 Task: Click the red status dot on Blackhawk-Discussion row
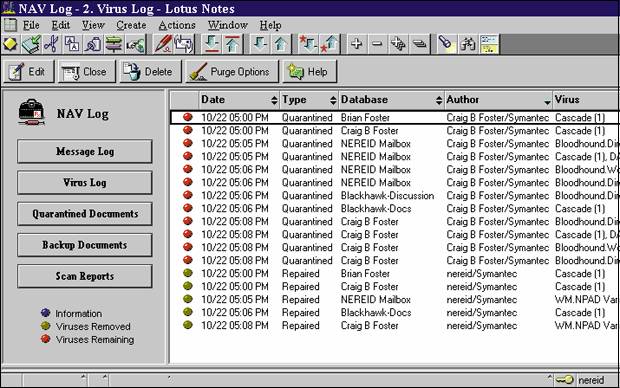pyautogui.click(x=188, y=195)
